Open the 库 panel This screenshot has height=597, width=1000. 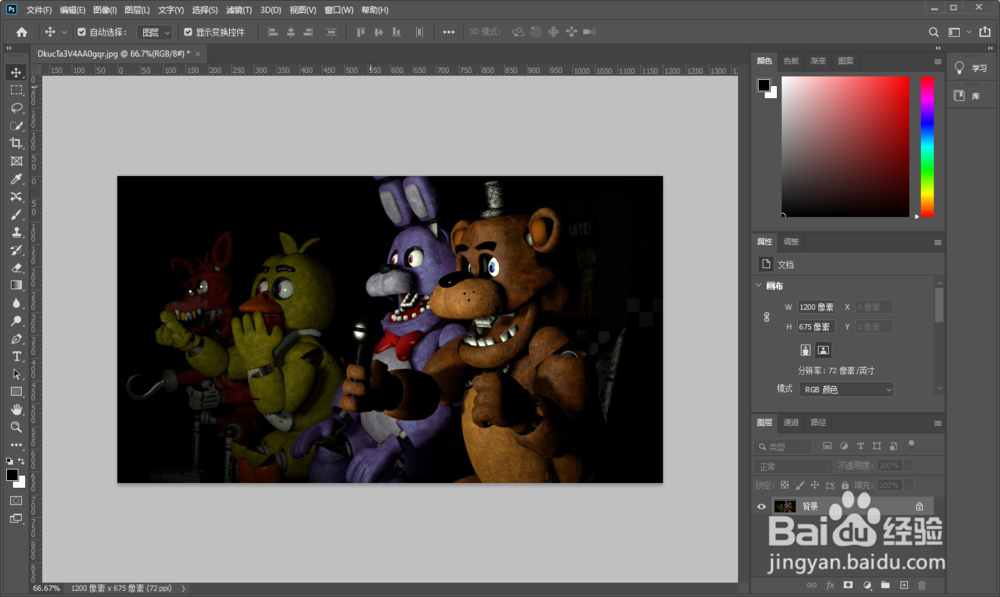967,96
